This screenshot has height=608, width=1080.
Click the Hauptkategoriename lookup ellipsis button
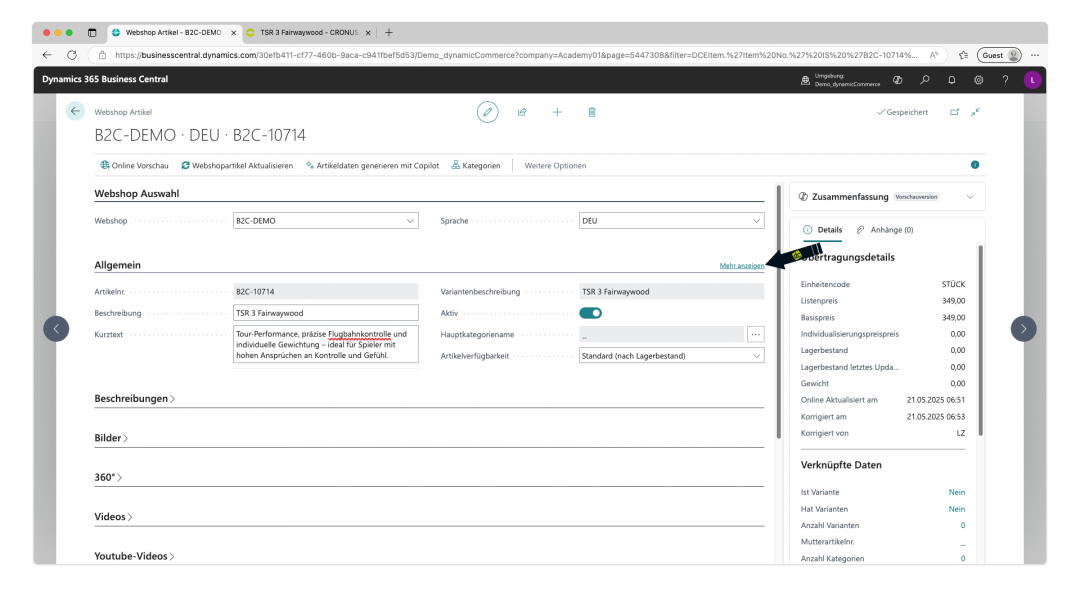pos(756,335)
